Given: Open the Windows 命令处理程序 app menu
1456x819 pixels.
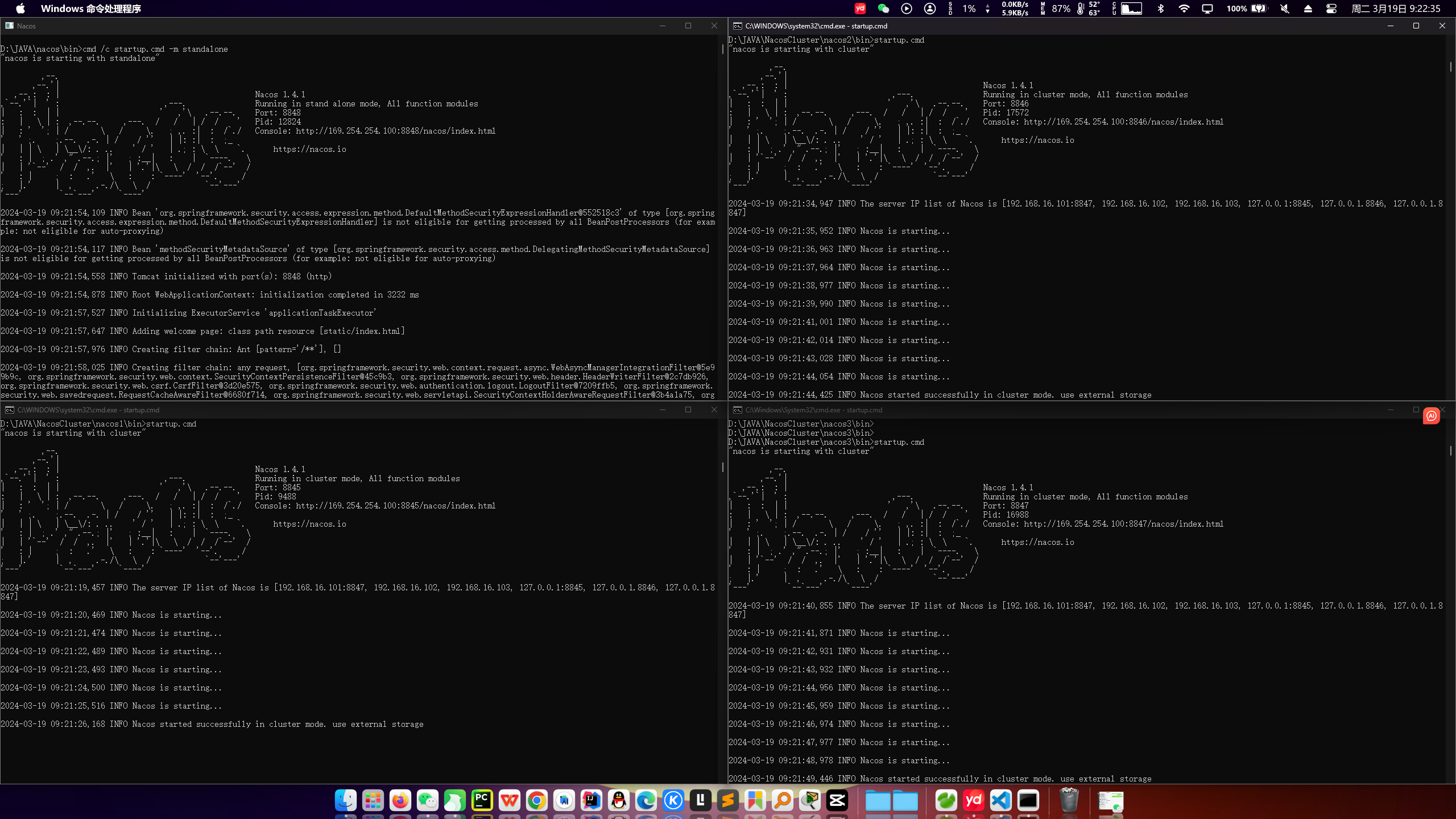Looking at the screenshot, I should point(91,9).
